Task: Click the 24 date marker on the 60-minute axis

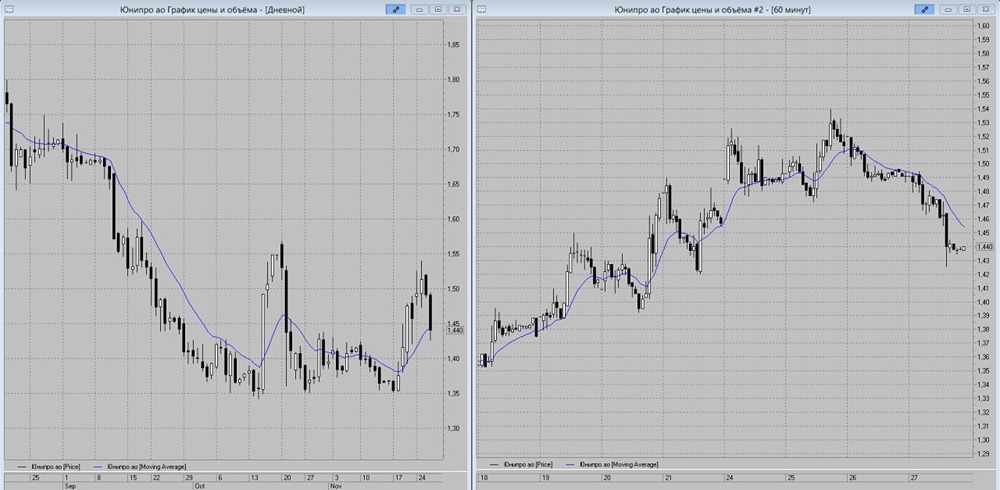Action: pyautogui.click(x=729, y=478)
